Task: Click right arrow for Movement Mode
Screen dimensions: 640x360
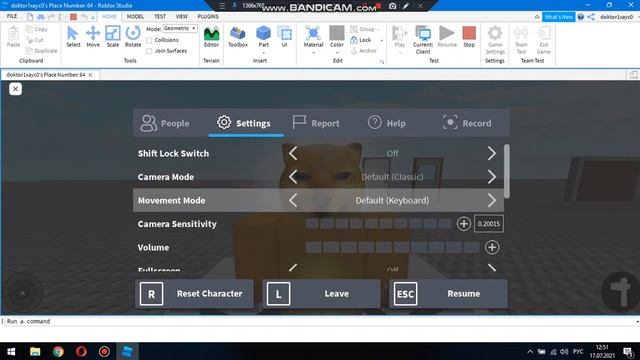Action: pos(491,200)
